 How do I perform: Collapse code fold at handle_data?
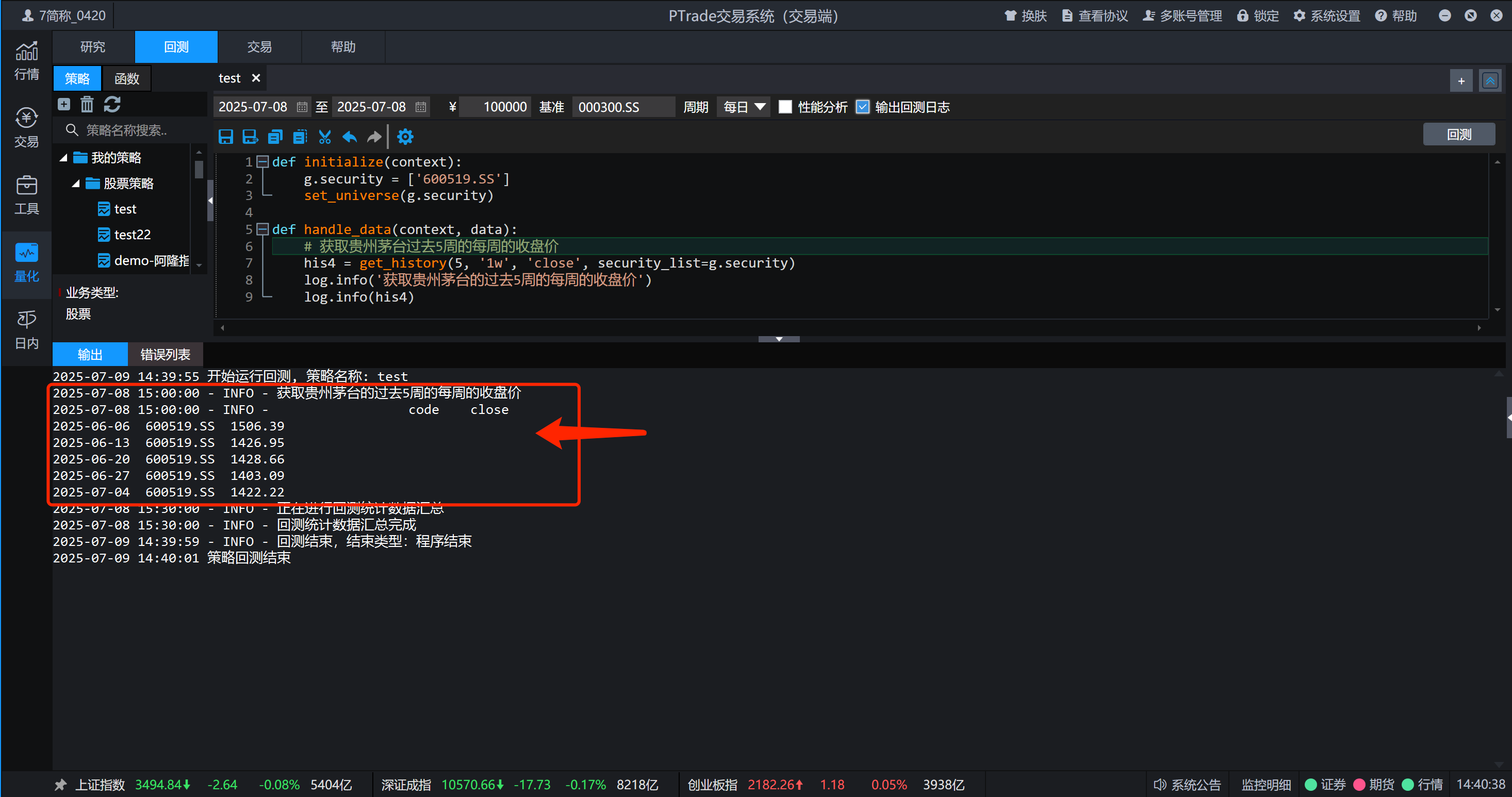263,229
